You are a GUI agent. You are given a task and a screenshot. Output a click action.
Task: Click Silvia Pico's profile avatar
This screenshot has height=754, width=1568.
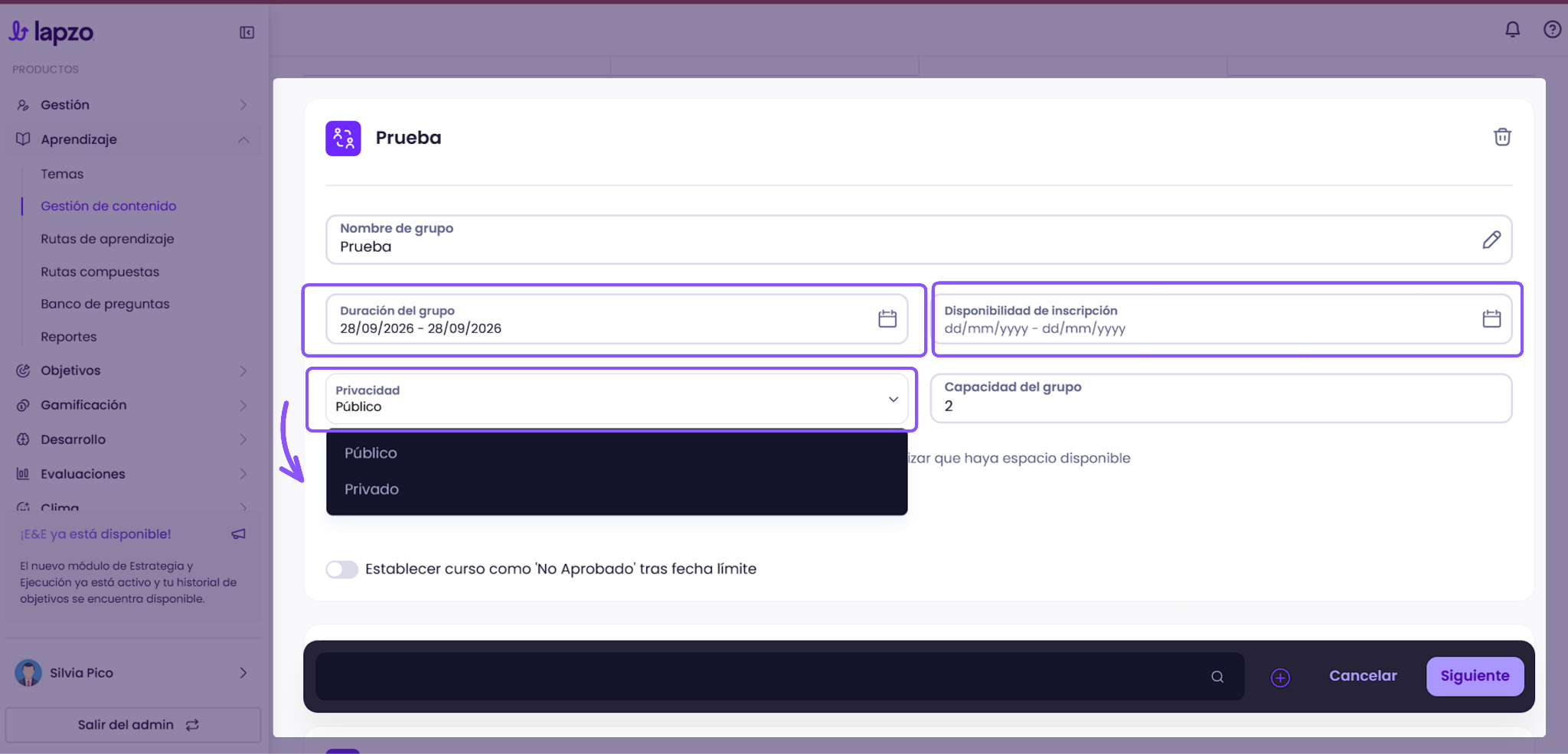pyautogui.click(x=28, y=673)
